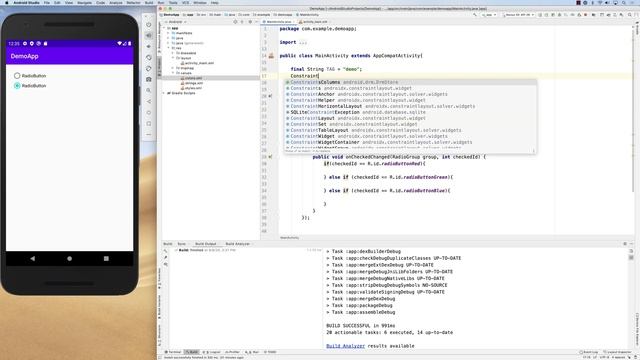Open the Profiler tool window button
This screenshot has height=360, width=640.
click(232, 352)
